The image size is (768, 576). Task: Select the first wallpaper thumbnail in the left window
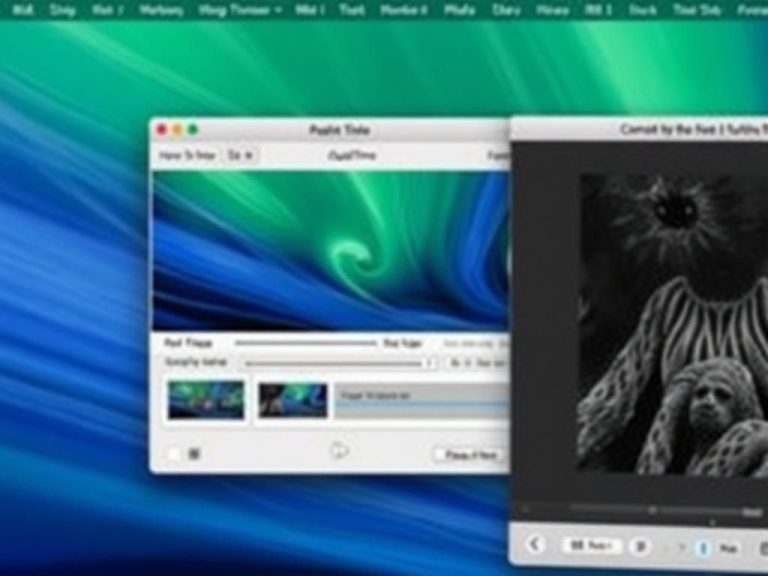(206, 400)
